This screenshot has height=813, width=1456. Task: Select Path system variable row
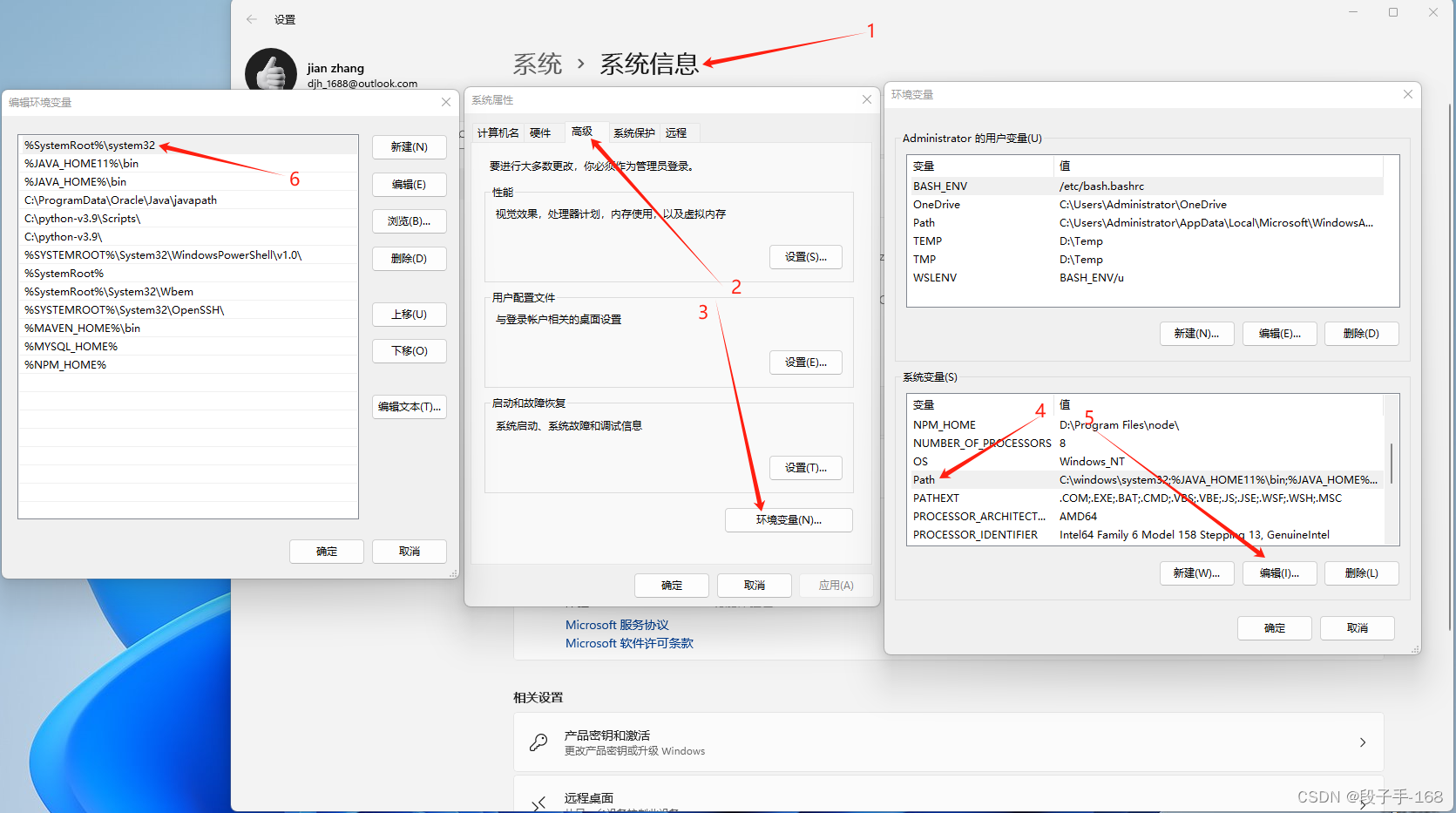pos(1146,480)
